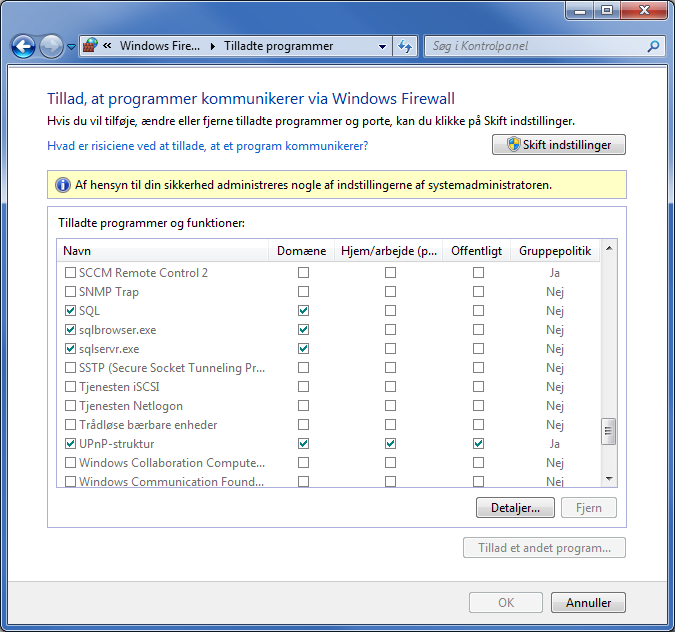Expand the arrow after the 'Windows Fire...' breadcrumb
675x632 pixels.
click(x=213, y=46)
